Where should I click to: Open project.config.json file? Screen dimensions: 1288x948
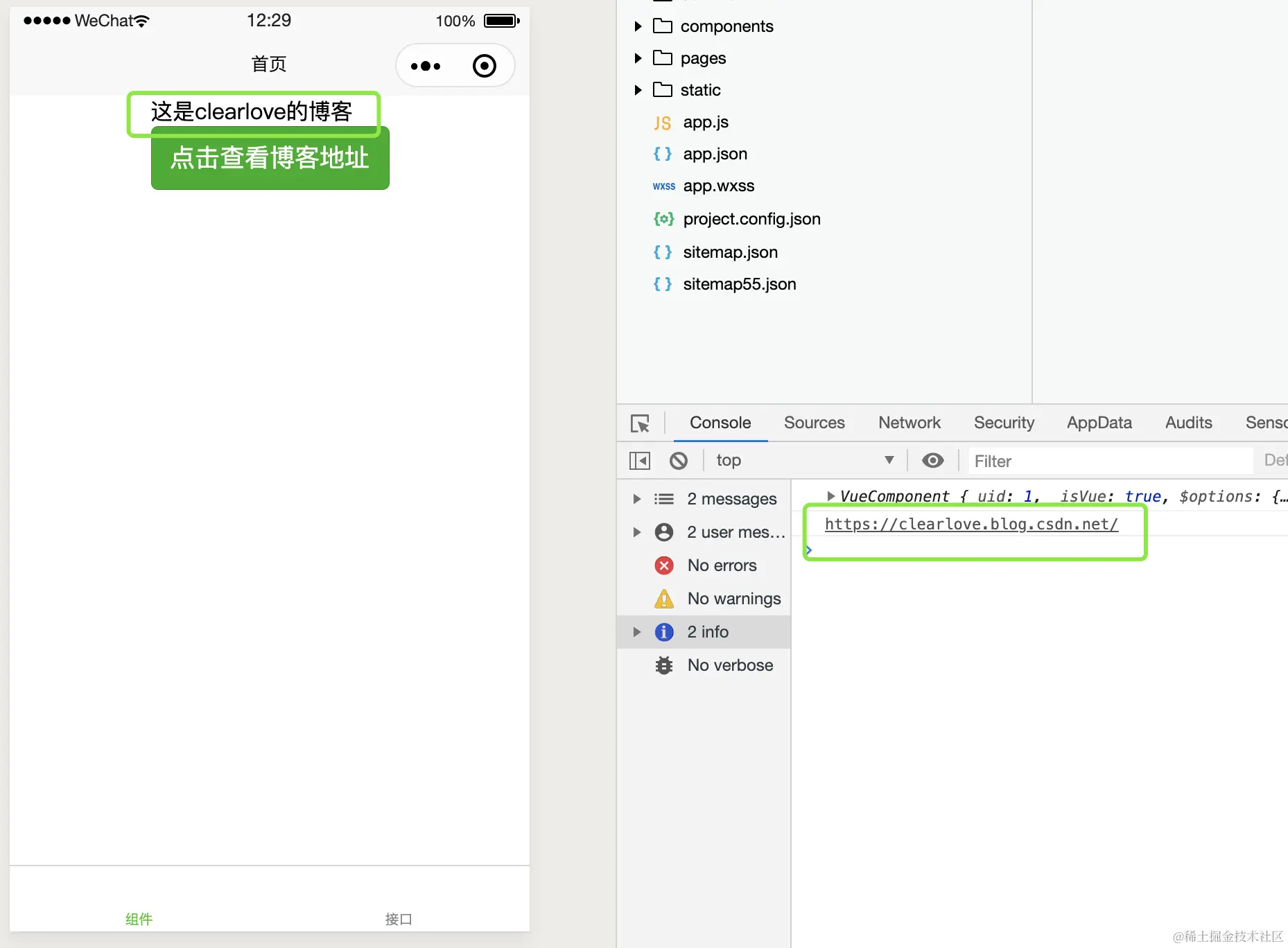[752, 219]
